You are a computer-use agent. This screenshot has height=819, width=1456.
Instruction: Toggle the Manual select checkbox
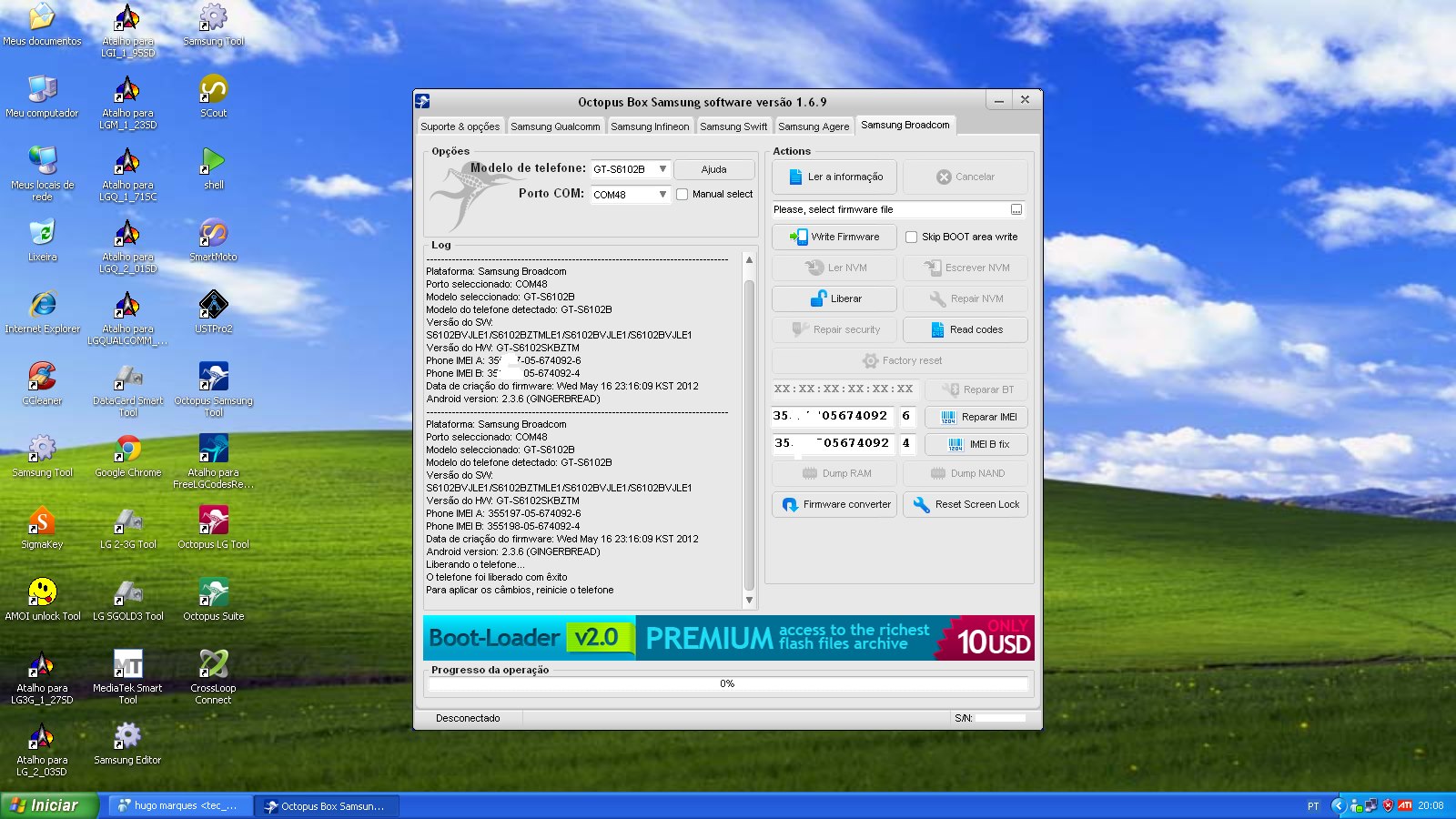[682, 194]
